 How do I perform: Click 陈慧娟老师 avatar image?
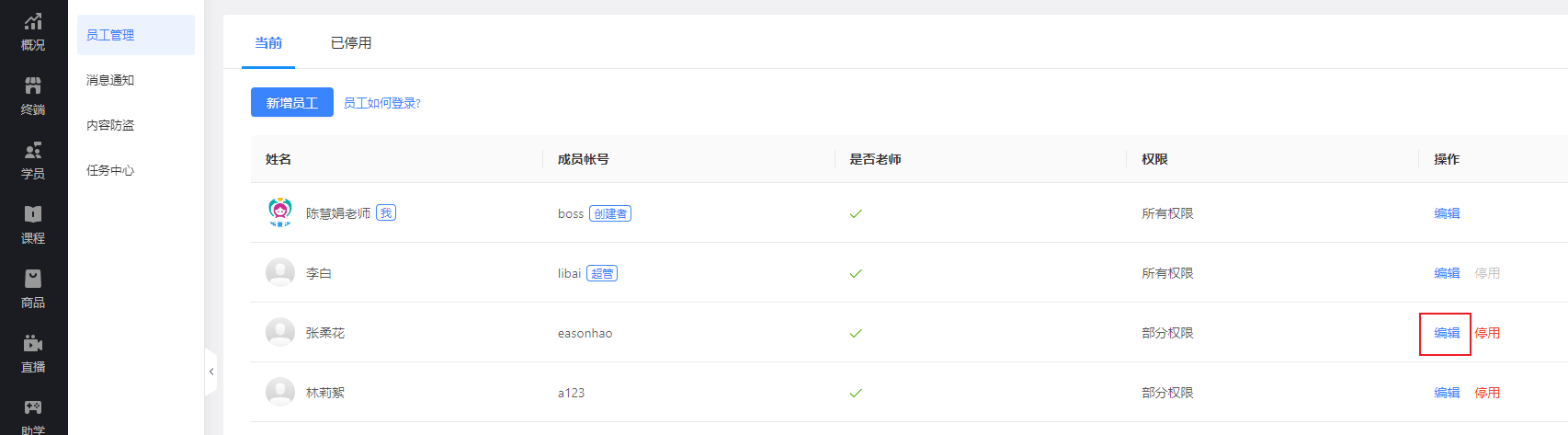click(x=280, y=212)
